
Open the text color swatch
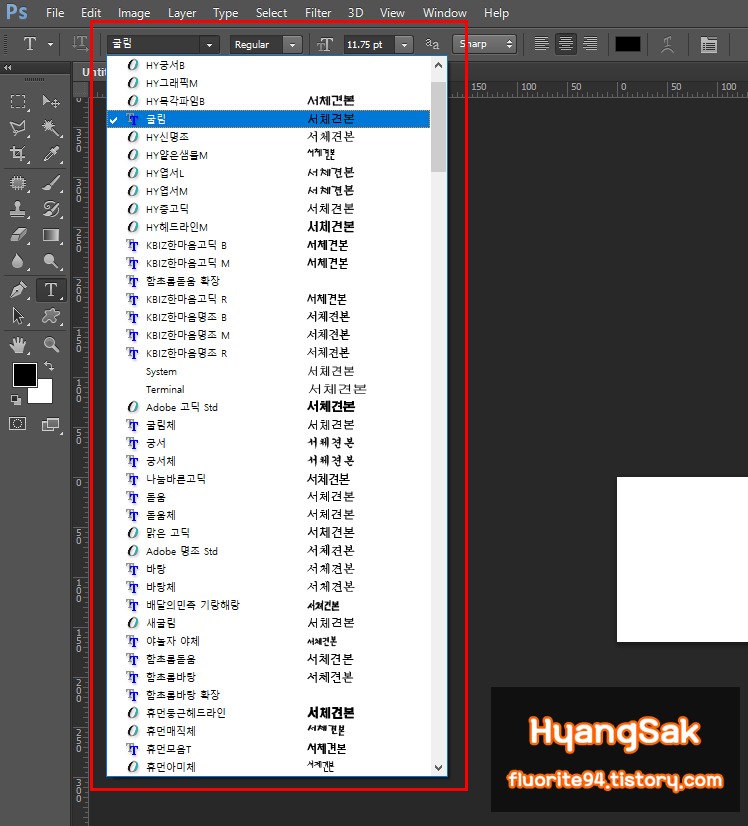627,44
